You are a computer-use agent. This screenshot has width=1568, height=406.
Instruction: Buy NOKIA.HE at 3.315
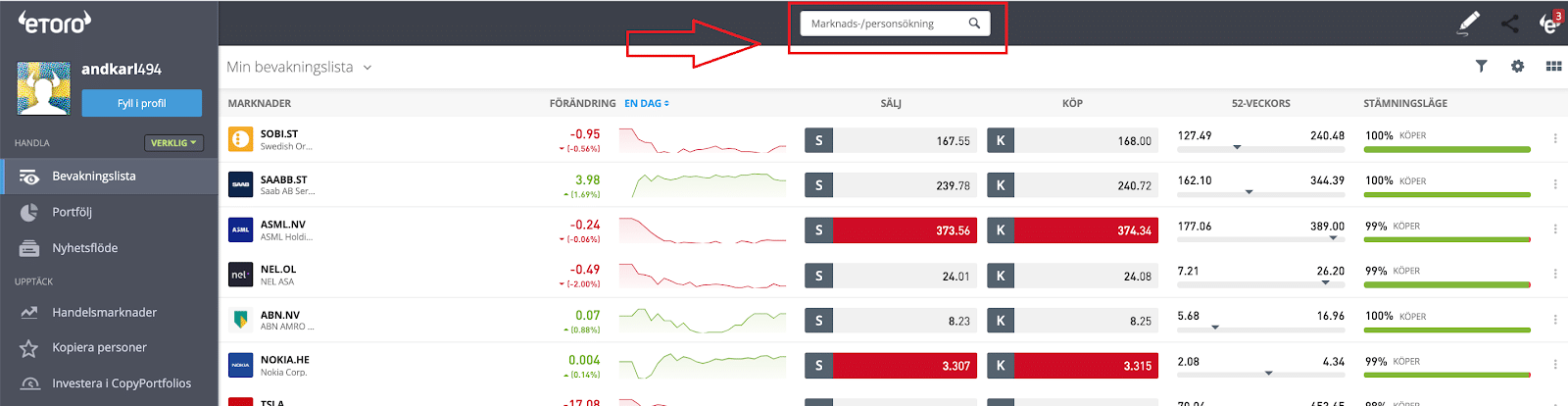point(1072,366)
